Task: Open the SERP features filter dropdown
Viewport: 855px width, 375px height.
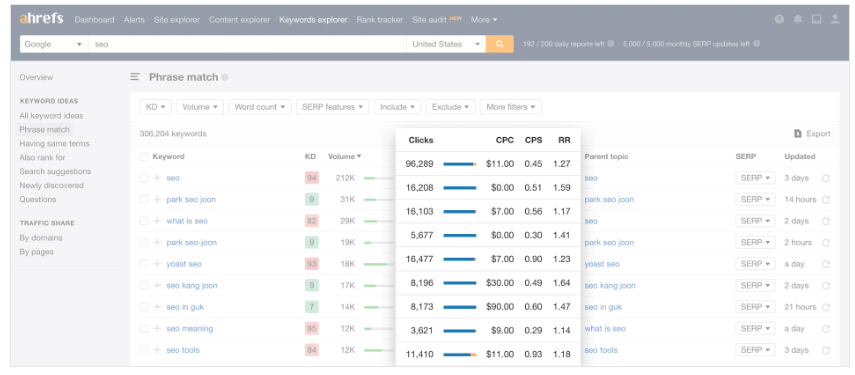Action: click(333, 107)
